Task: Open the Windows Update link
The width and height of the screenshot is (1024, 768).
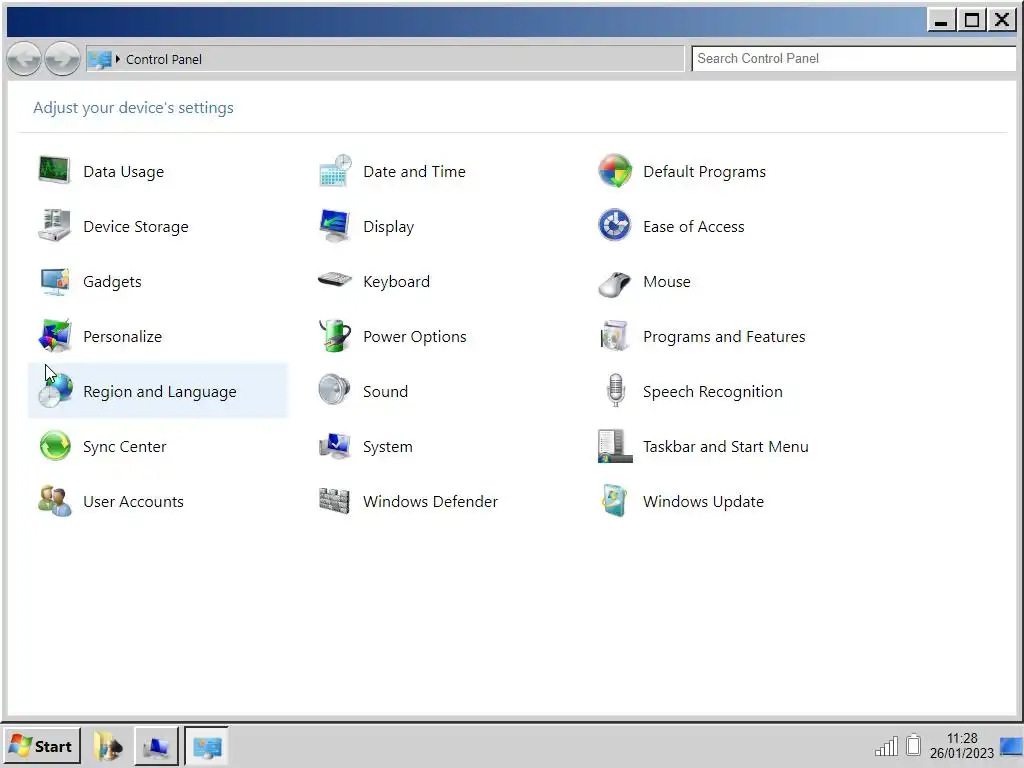Action: pos(703,502)
